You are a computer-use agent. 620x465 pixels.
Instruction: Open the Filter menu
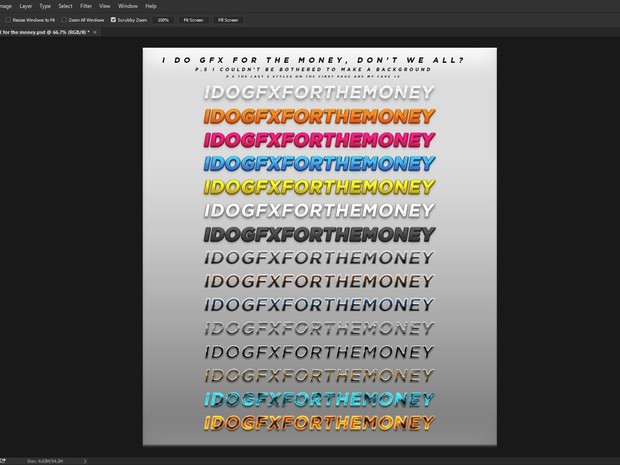click(86, 6)
